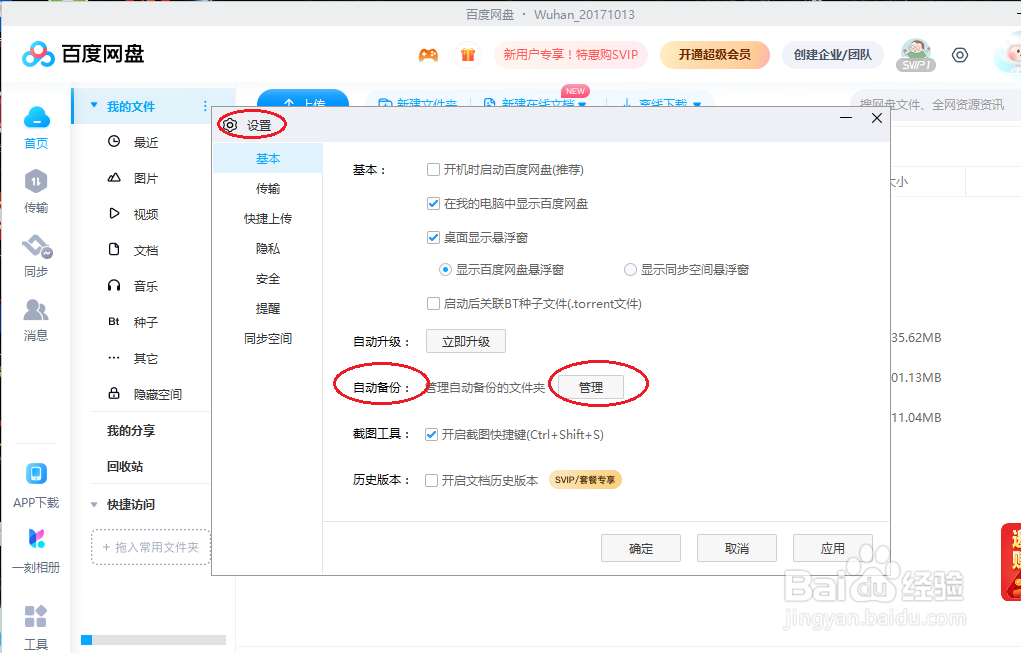Click 应用 apply button
The height and width of the screenshot is (653, 1021).
832,548
